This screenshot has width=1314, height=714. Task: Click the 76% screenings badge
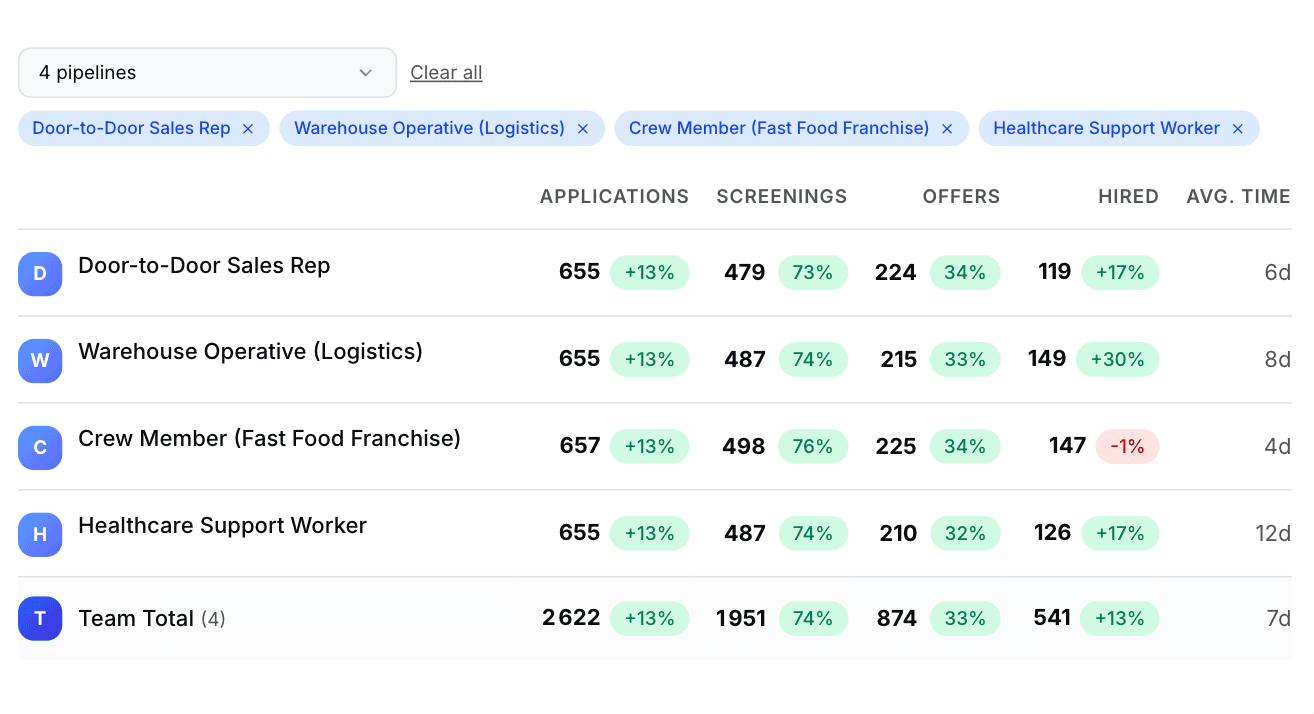(813, 446)
